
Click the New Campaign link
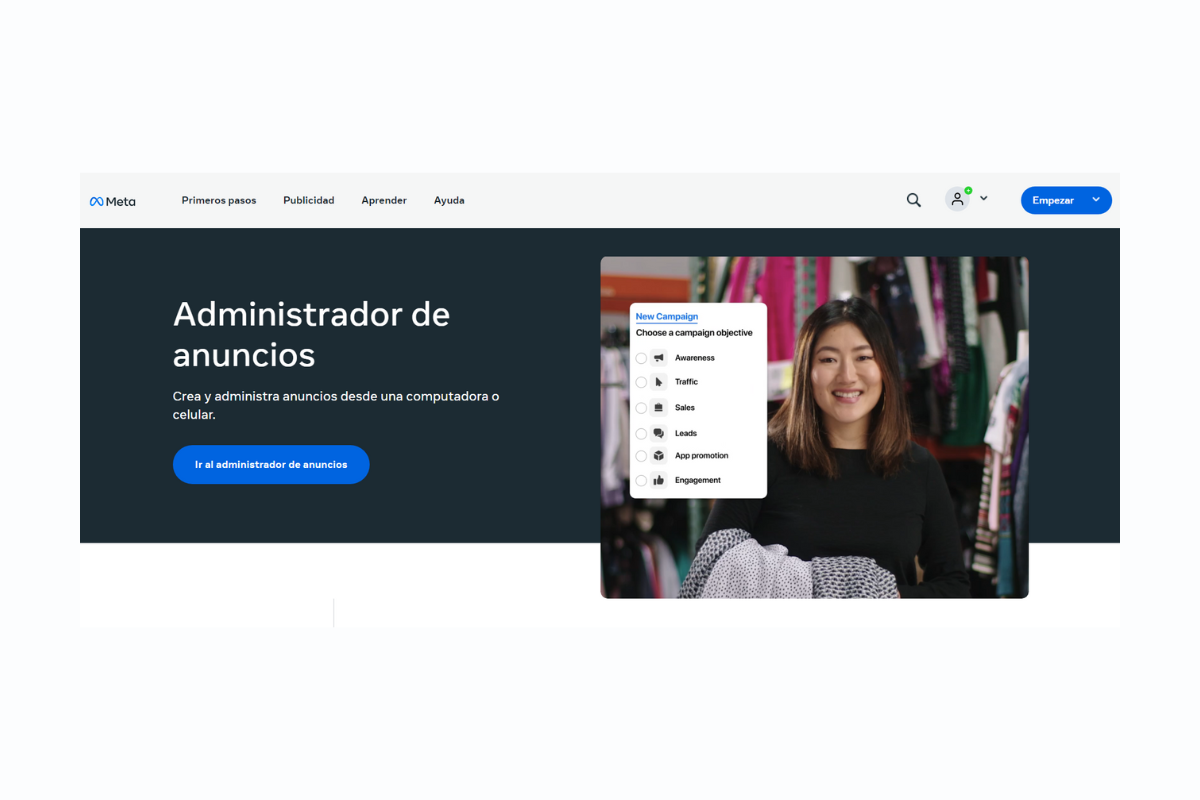coord(667,317)
